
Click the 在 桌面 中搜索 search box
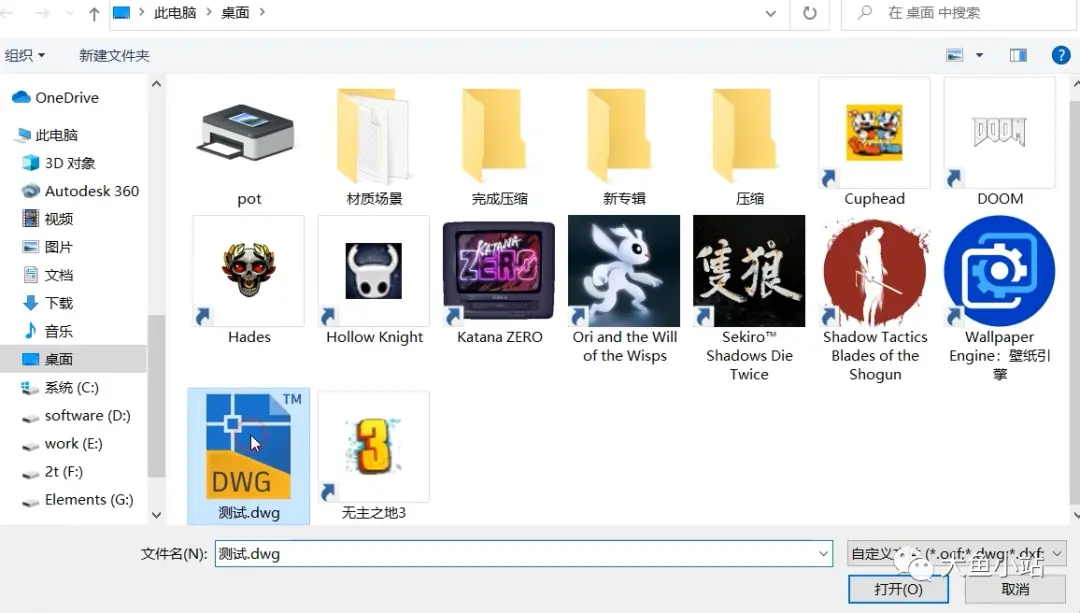[960, 13]
